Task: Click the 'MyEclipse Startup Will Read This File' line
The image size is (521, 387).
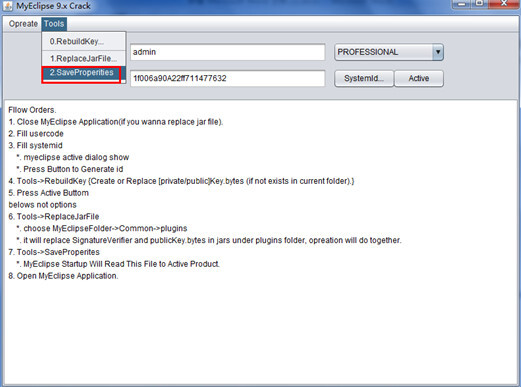Action: [x=118, y=264]
